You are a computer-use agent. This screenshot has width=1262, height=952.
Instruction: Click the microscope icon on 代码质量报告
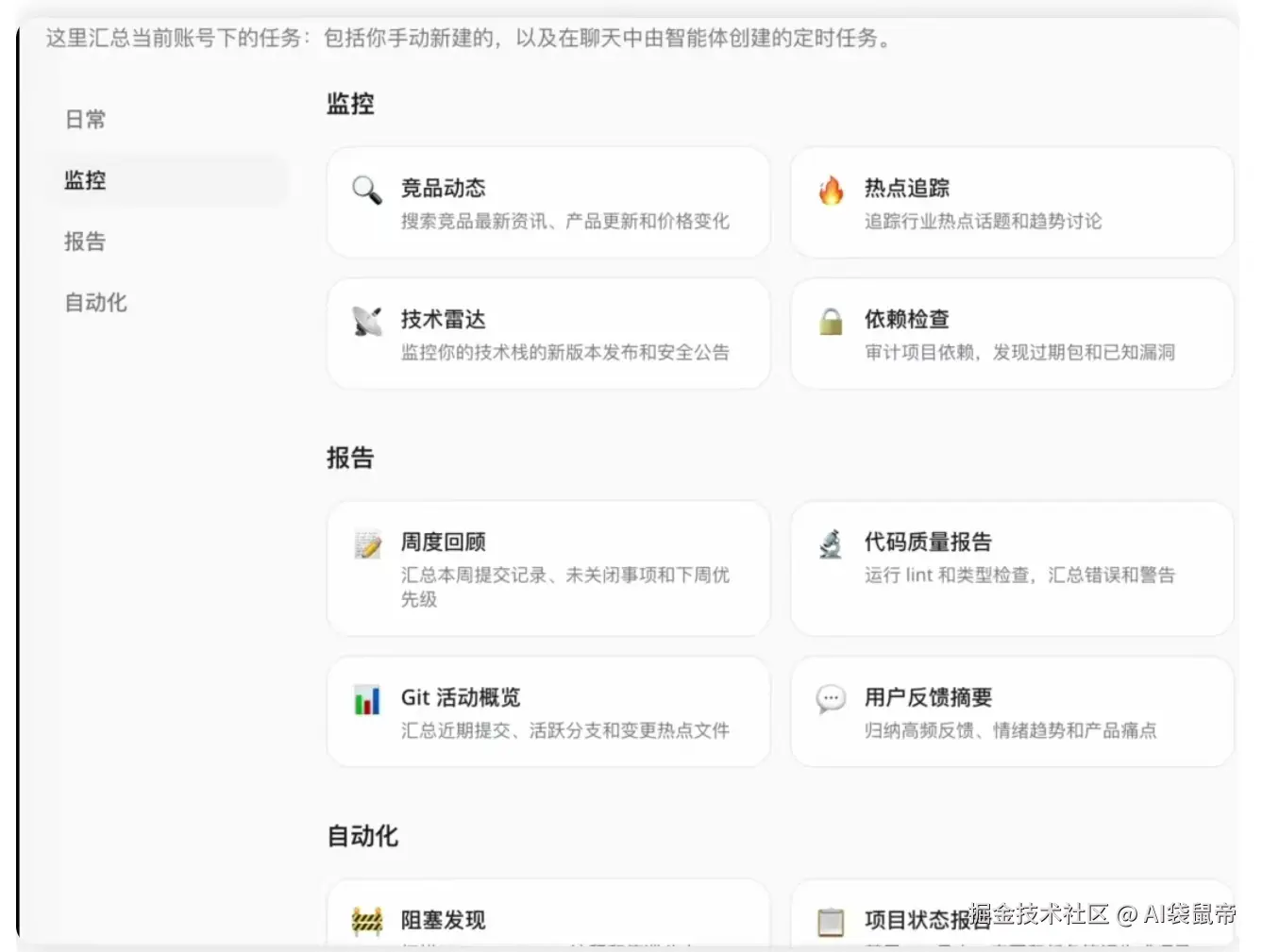point(831,545)
